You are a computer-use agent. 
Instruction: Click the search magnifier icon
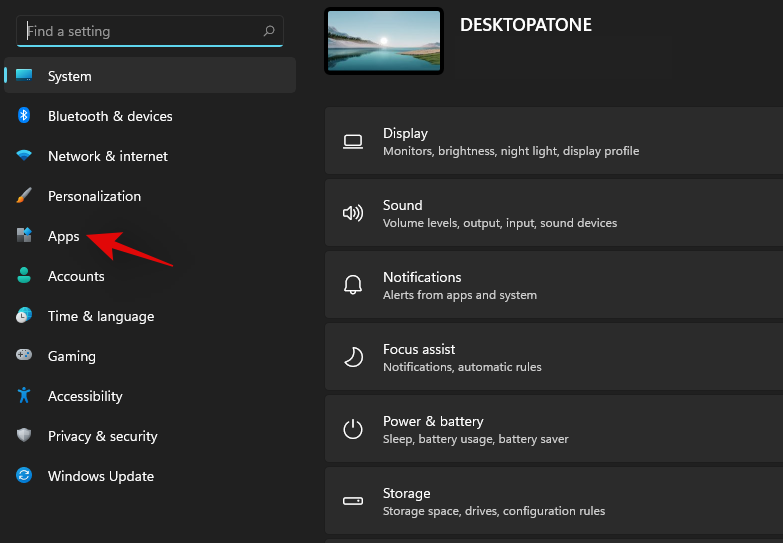(268, 31)
